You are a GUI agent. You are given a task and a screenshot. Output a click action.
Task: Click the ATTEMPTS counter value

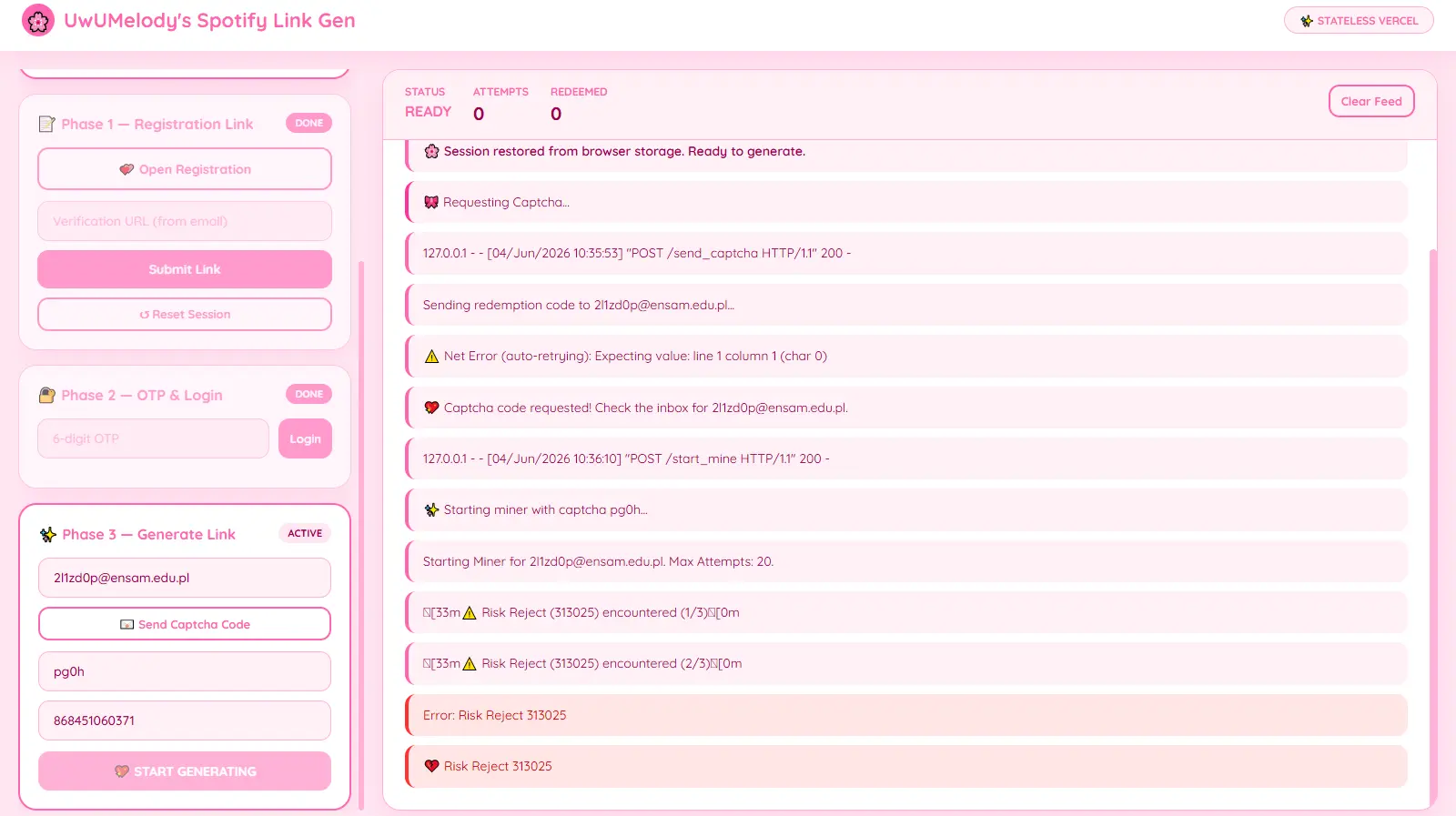click(x=479, y=114)
